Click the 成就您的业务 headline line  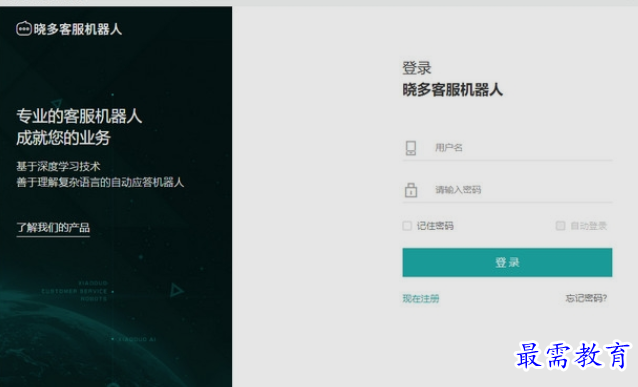(63, 138)
